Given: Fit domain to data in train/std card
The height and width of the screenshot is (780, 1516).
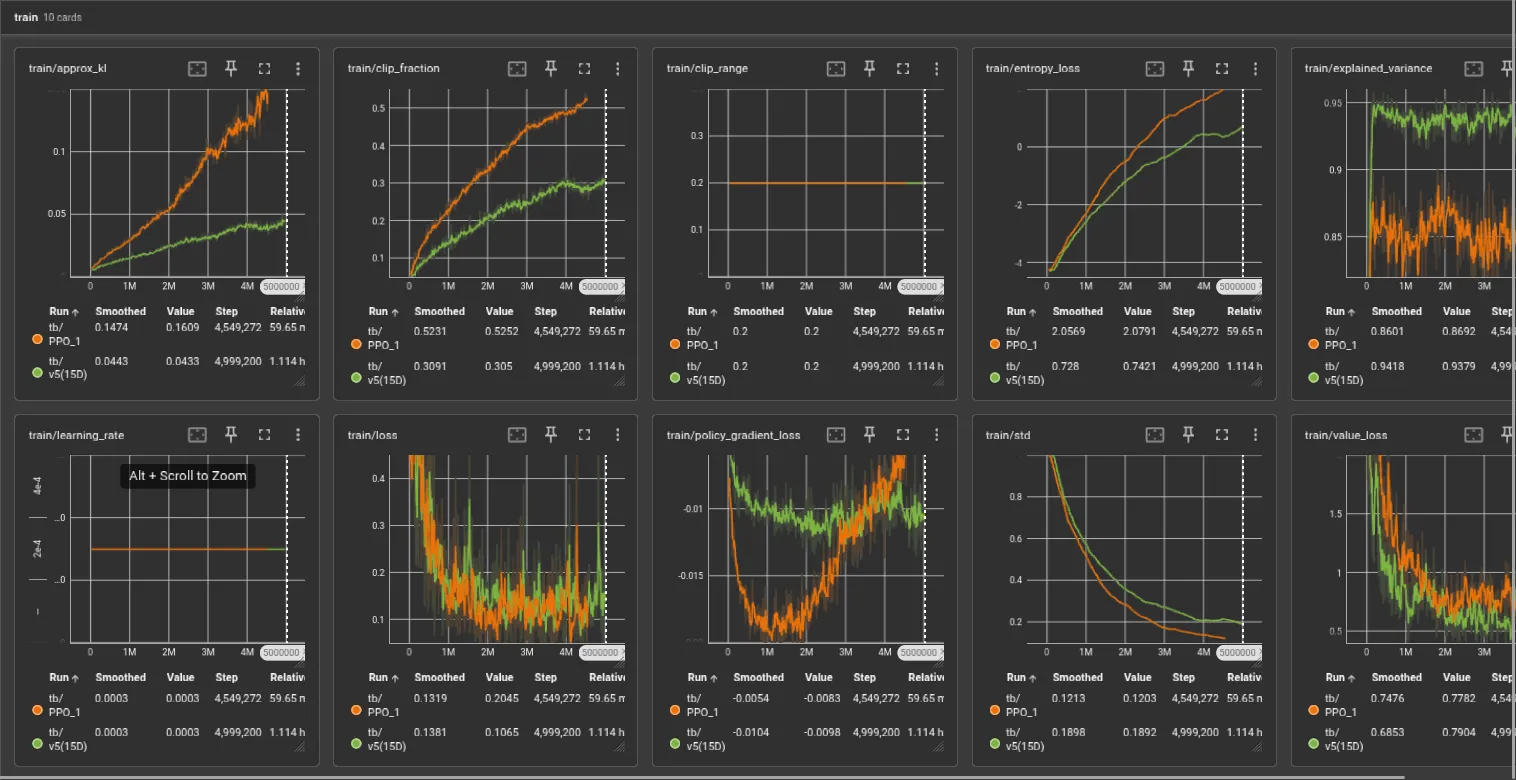Looking at the screenshot, I should point(1155,435).
